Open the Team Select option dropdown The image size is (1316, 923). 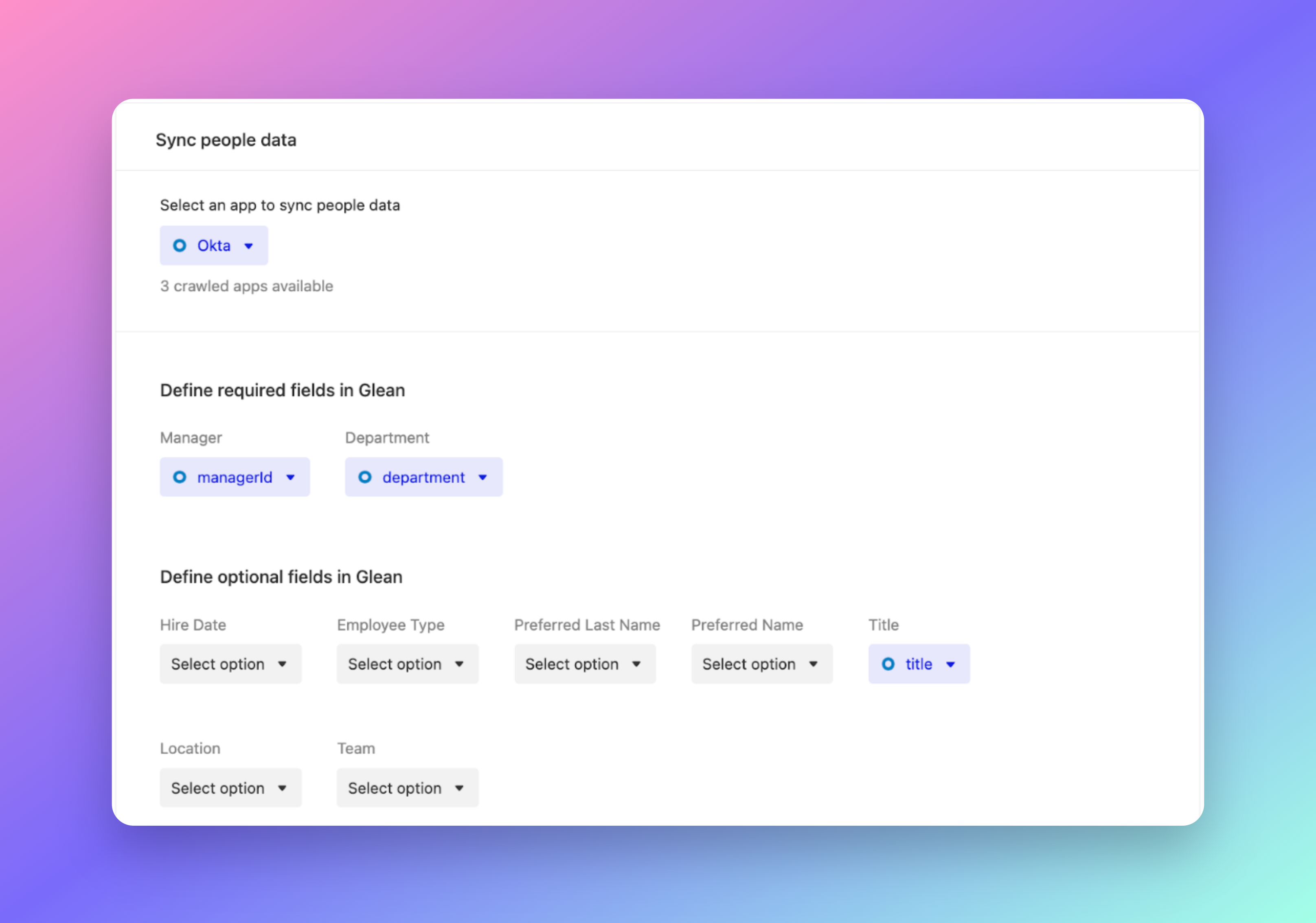(x=408, y=788)
